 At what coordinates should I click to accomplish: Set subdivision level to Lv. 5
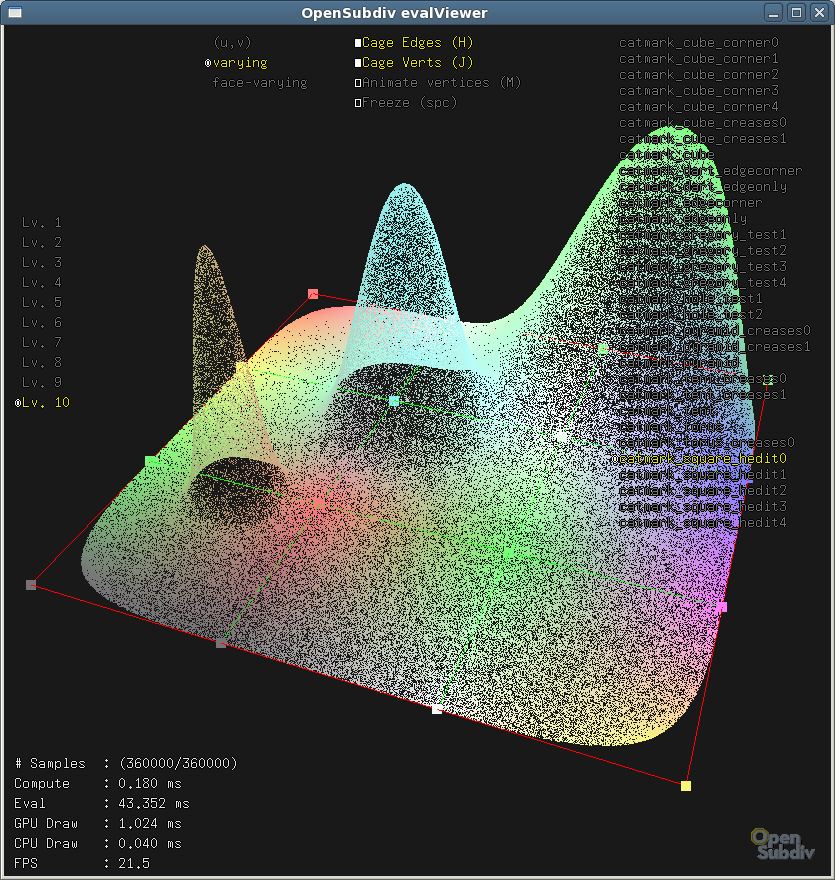[x=42, y=303]
